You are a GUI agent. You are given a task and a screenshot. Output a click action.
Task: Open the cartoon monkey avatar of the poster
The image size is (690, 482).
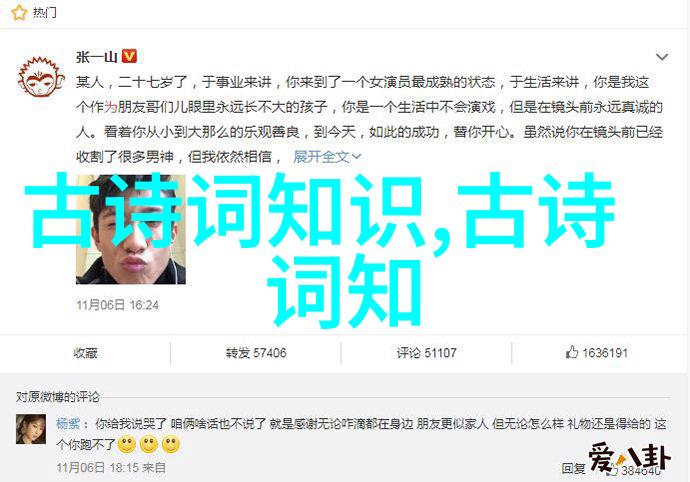click(x=41, y=77)
